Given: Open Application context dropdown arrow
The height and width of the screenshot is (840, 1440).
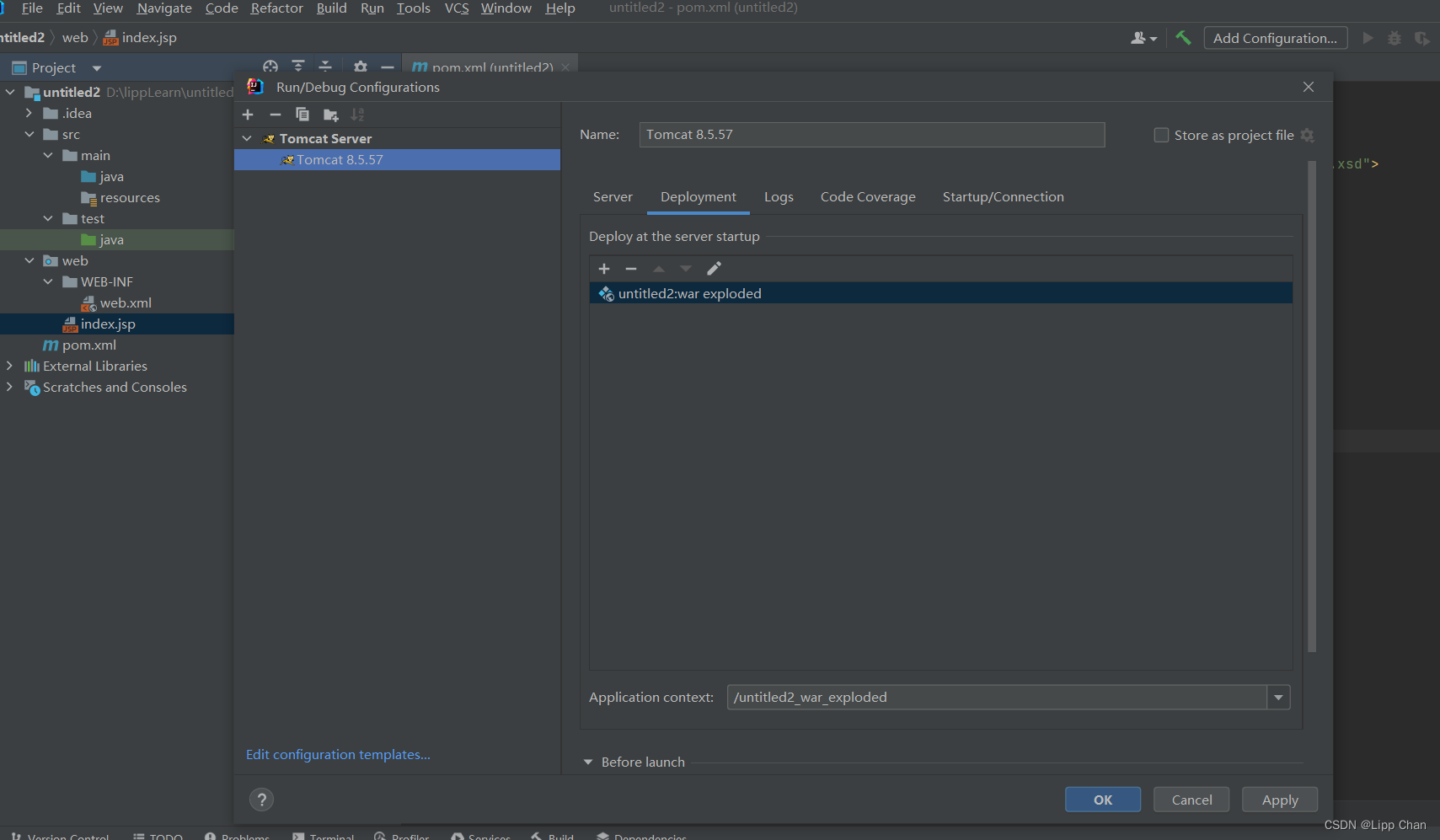Looking at the screenshot, I should (x=1279, y=698).
